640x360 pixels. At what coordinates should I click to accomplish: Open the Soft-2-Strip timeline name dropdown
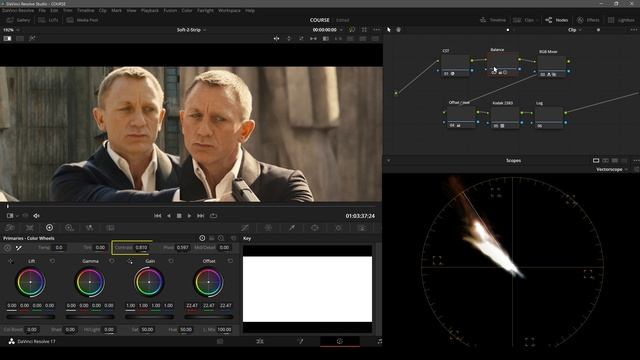tap(191, 30)
